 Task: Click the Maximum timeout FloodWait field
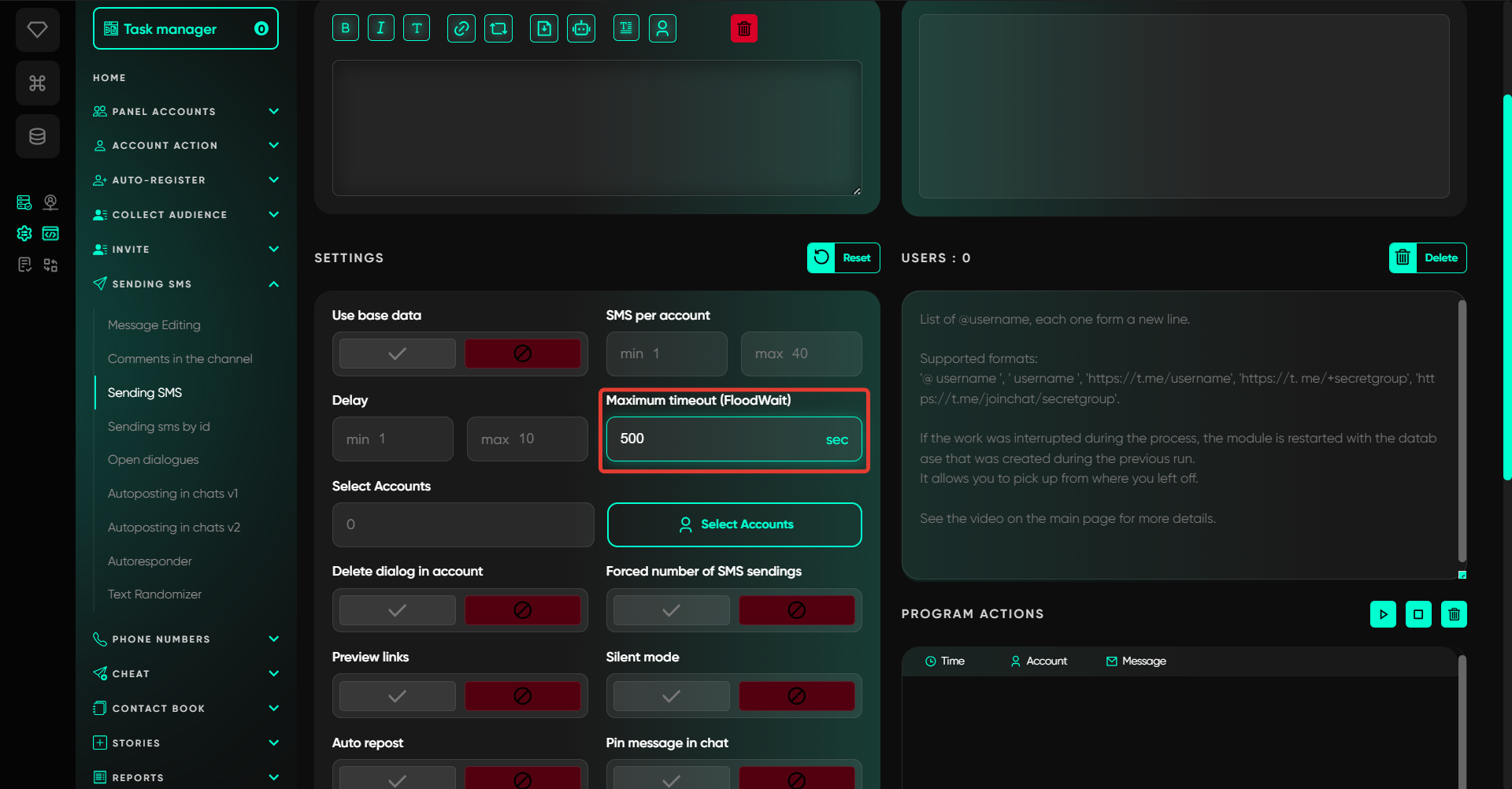(x=717, y=439)
